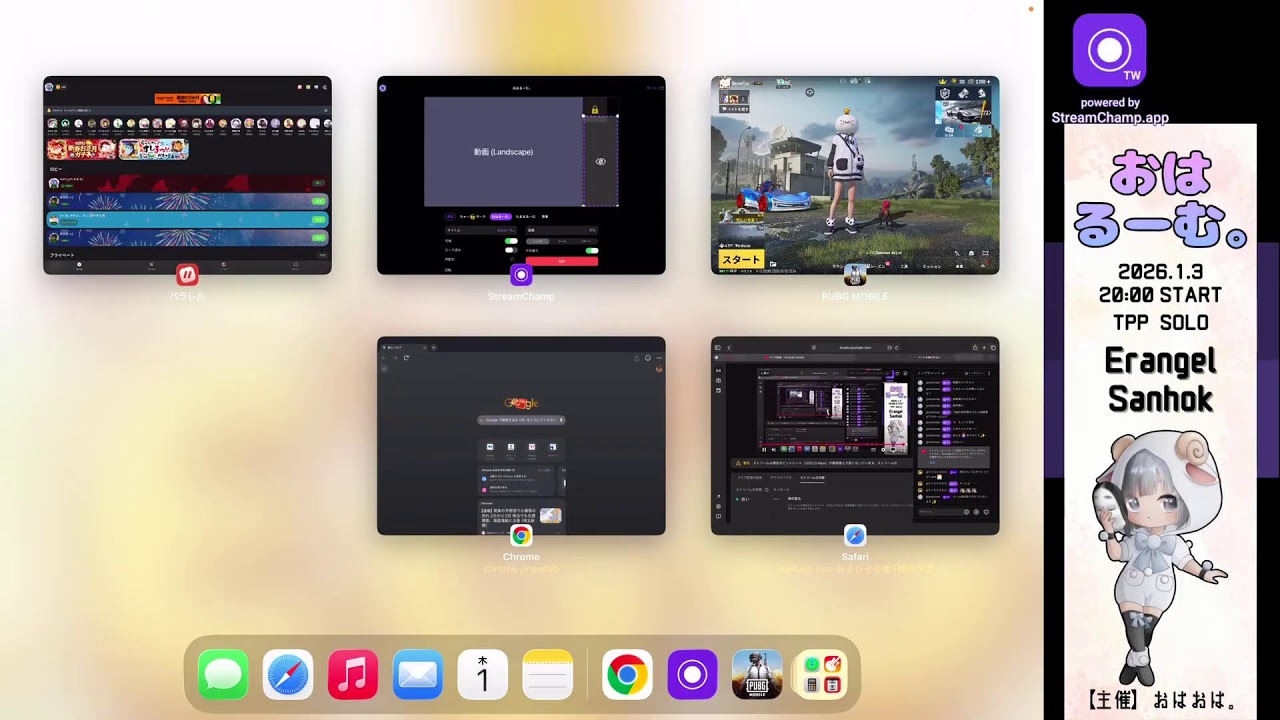
Task: Select 動画 (Landscape) layer in StreamChamp
Action: [503, 151]
